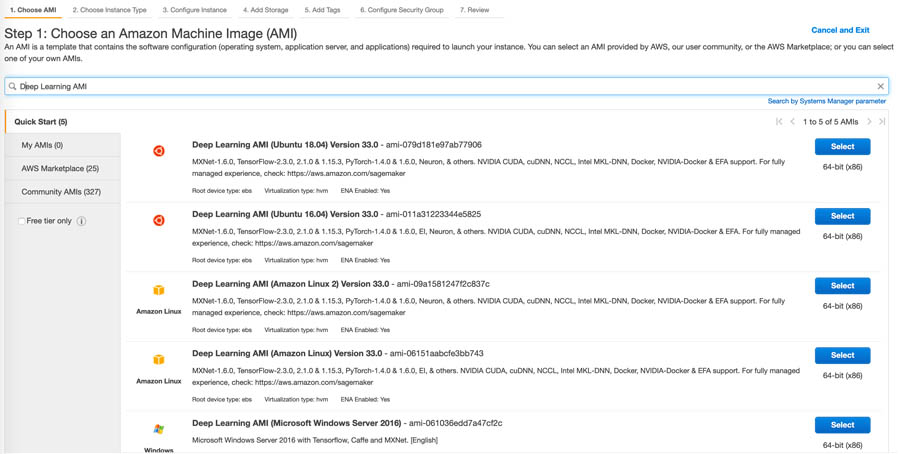
Task: Go to previous page of AMI results
Action: (x=793, y=122)
